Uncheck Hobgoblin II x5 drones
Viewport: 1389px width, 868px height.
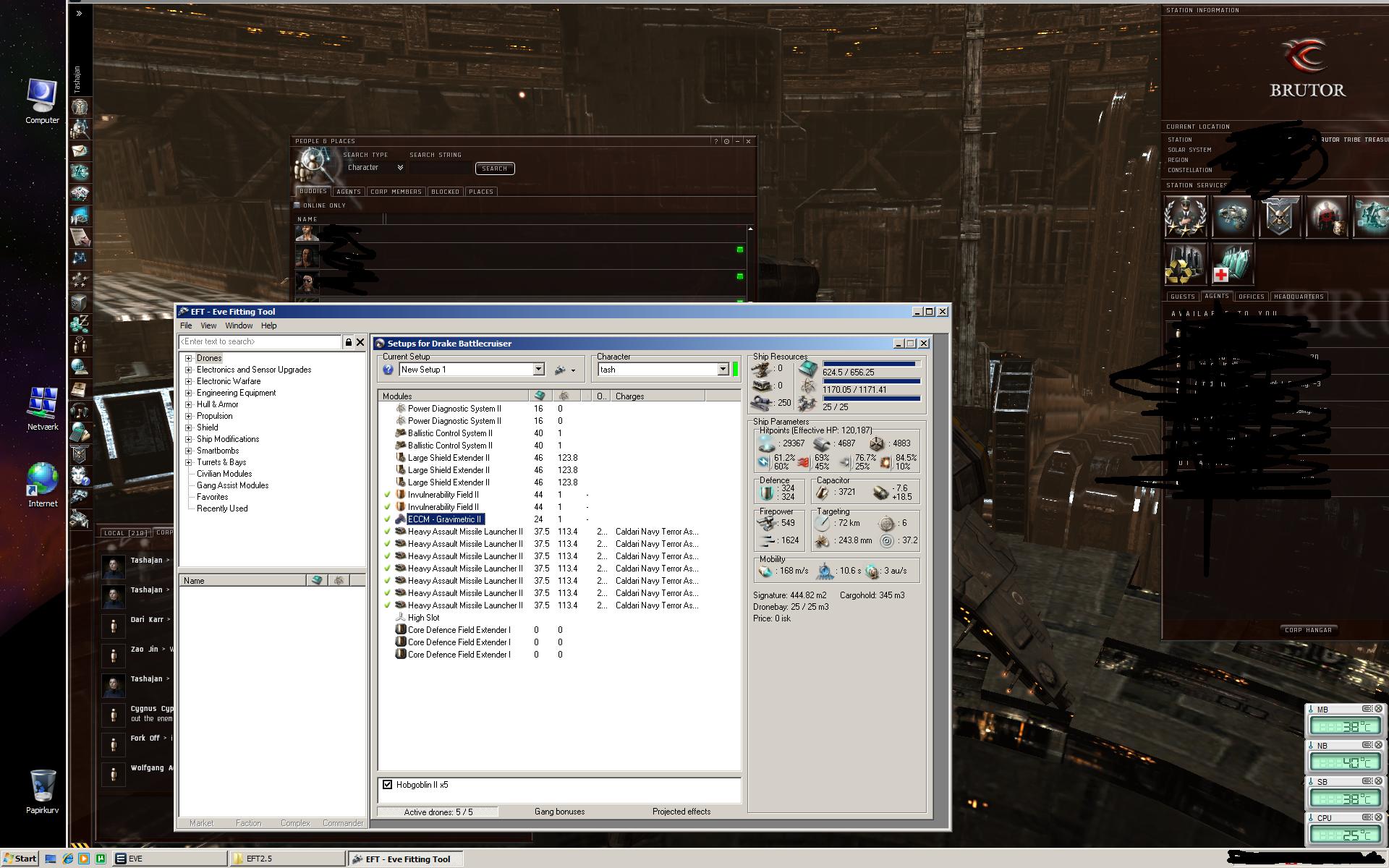(388, 785)
